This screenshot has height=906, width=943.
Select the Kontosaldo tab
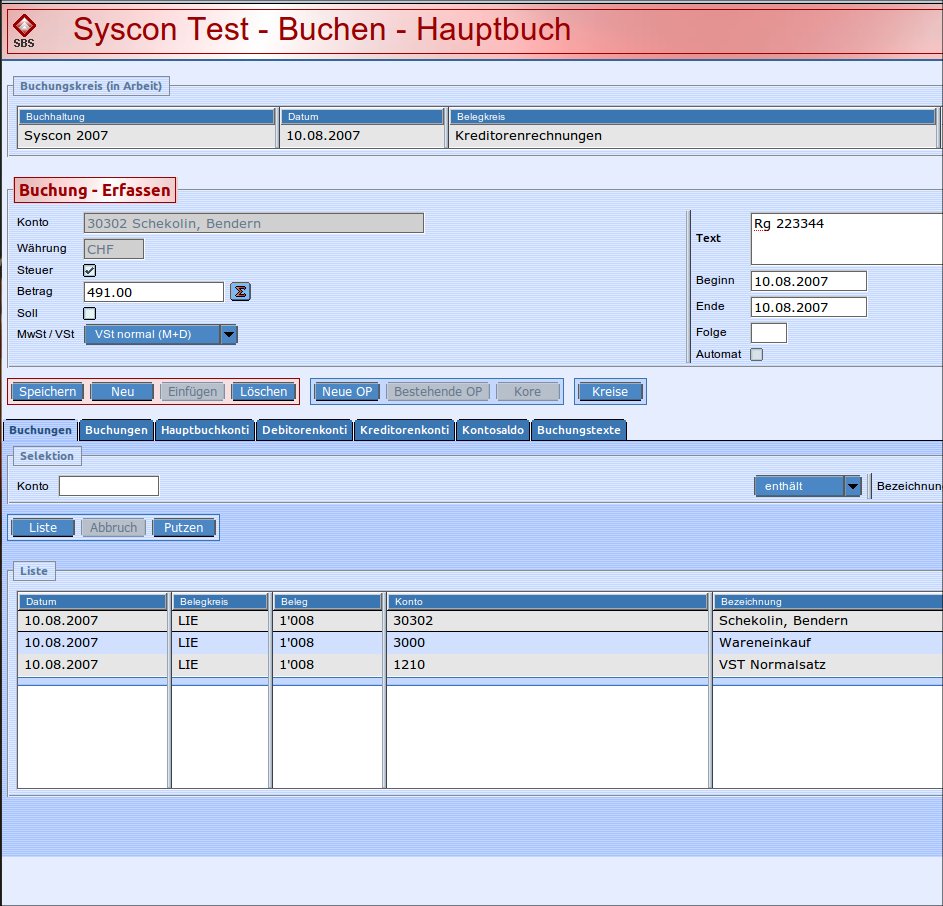tap(493, 430)
